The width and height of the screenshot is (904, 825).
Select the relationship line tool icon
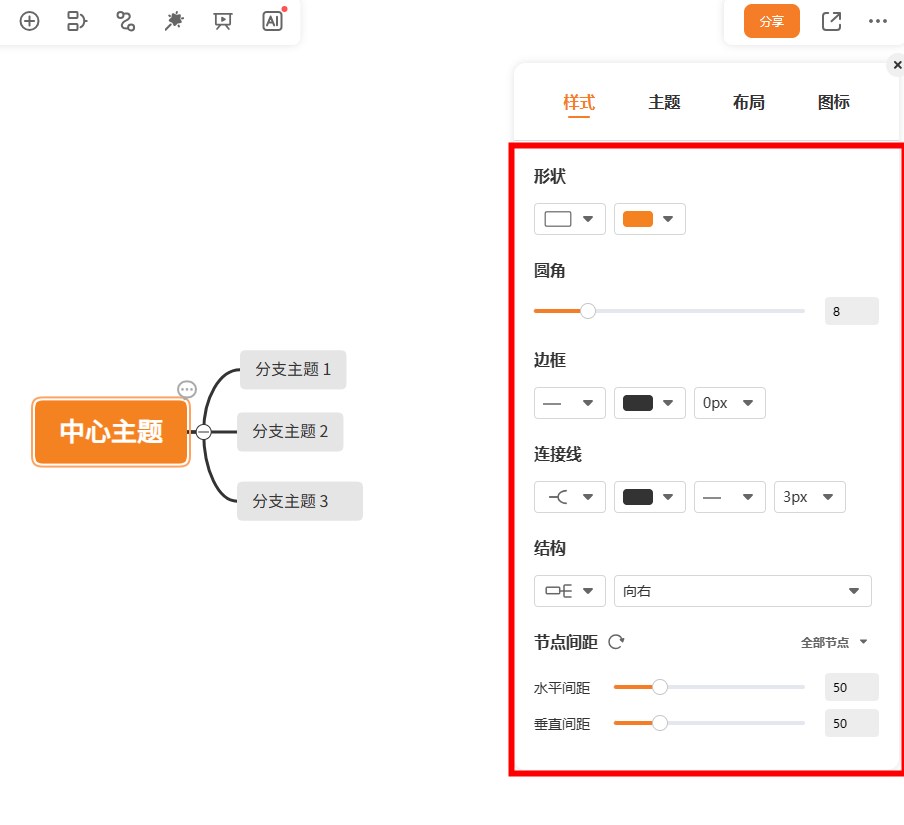click(x=126, y=21)
